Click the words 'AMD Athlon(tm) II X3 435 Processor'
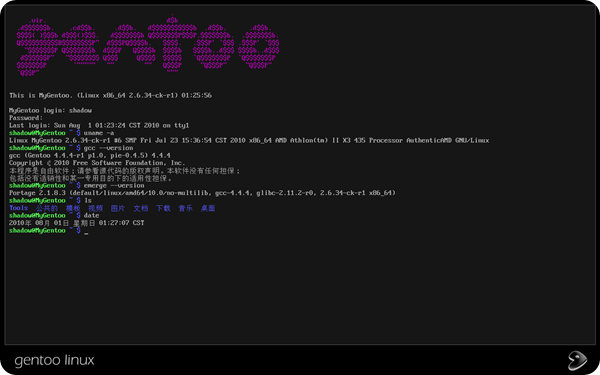This screenshot has height=375, width=600. click(x=339, y=140)
